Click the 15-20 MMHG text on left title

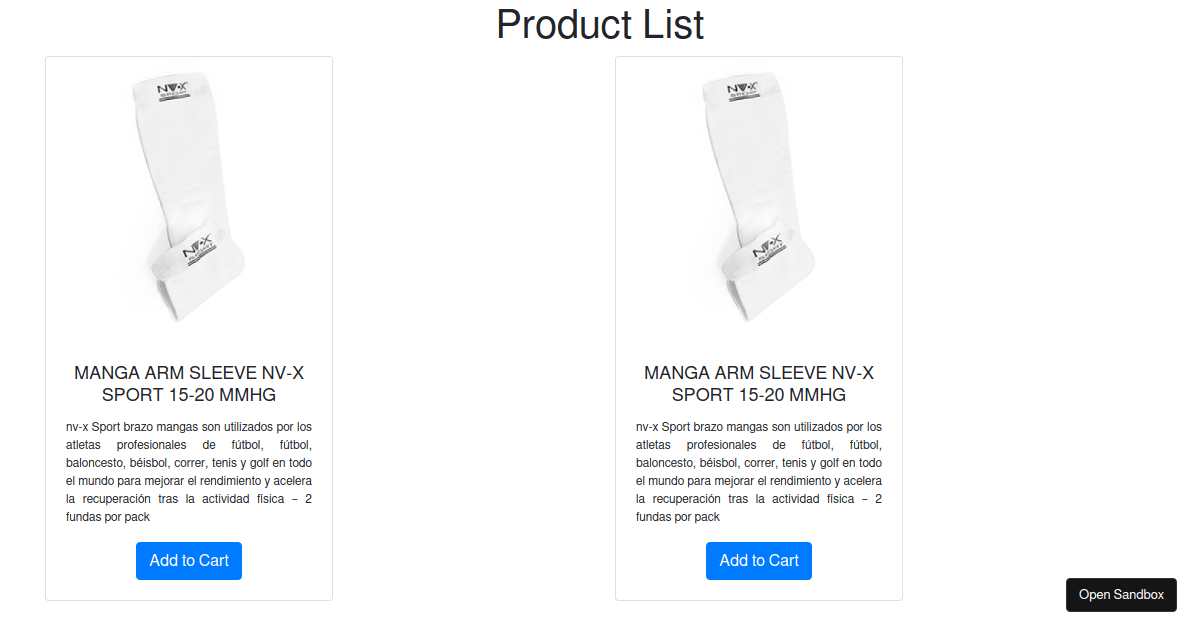[x=219, y=395]
